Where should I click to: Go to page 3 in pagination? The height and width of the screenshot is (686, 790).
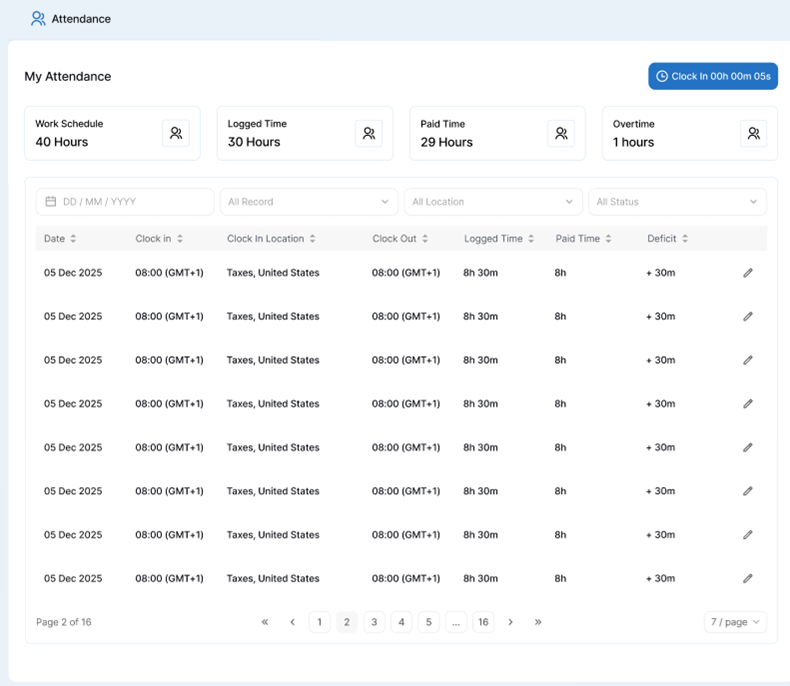(x=374, y=622)
